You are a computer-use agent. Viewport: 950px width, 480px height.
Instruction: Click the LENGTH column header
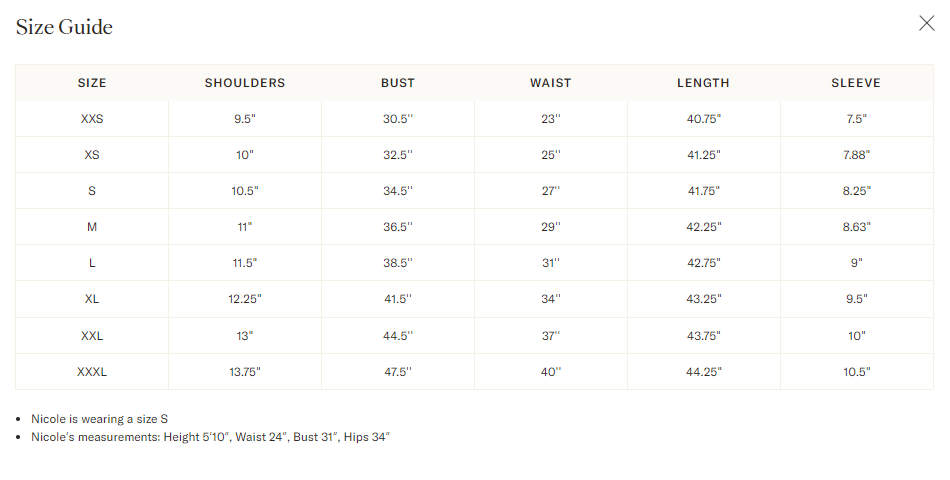tap(703, 83)
